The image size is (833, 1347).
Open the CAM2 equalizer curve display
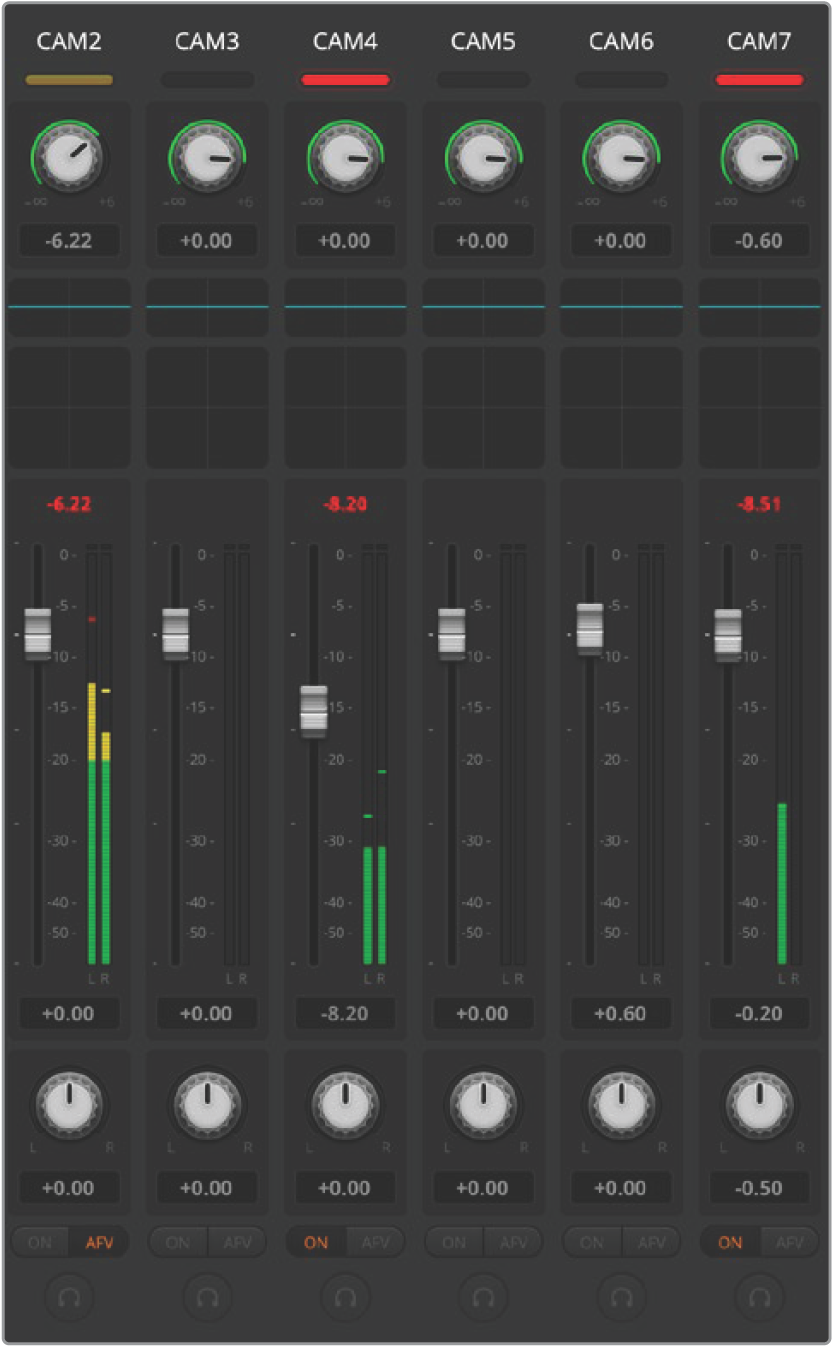69,307
